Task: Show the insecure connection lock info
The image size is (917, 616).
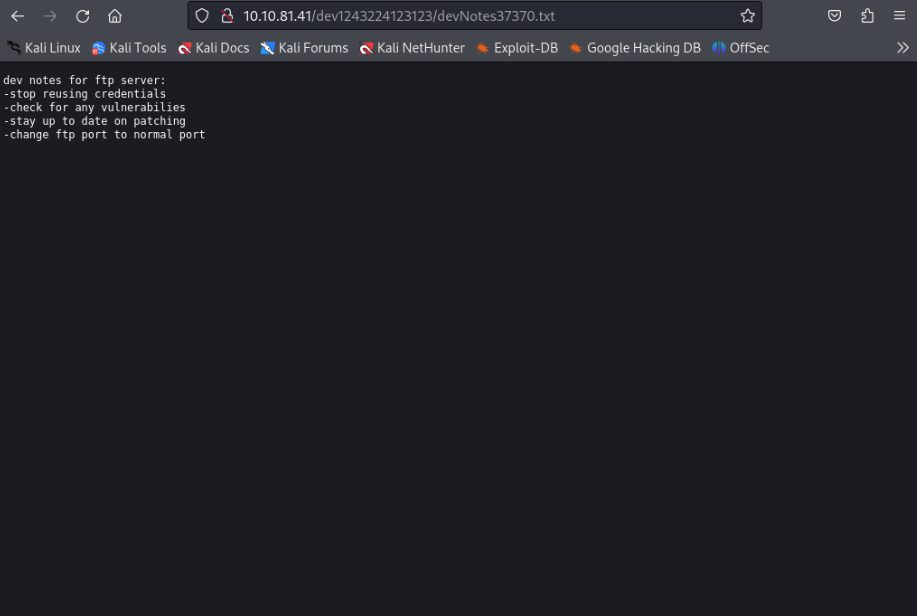Action: point(227,16)
